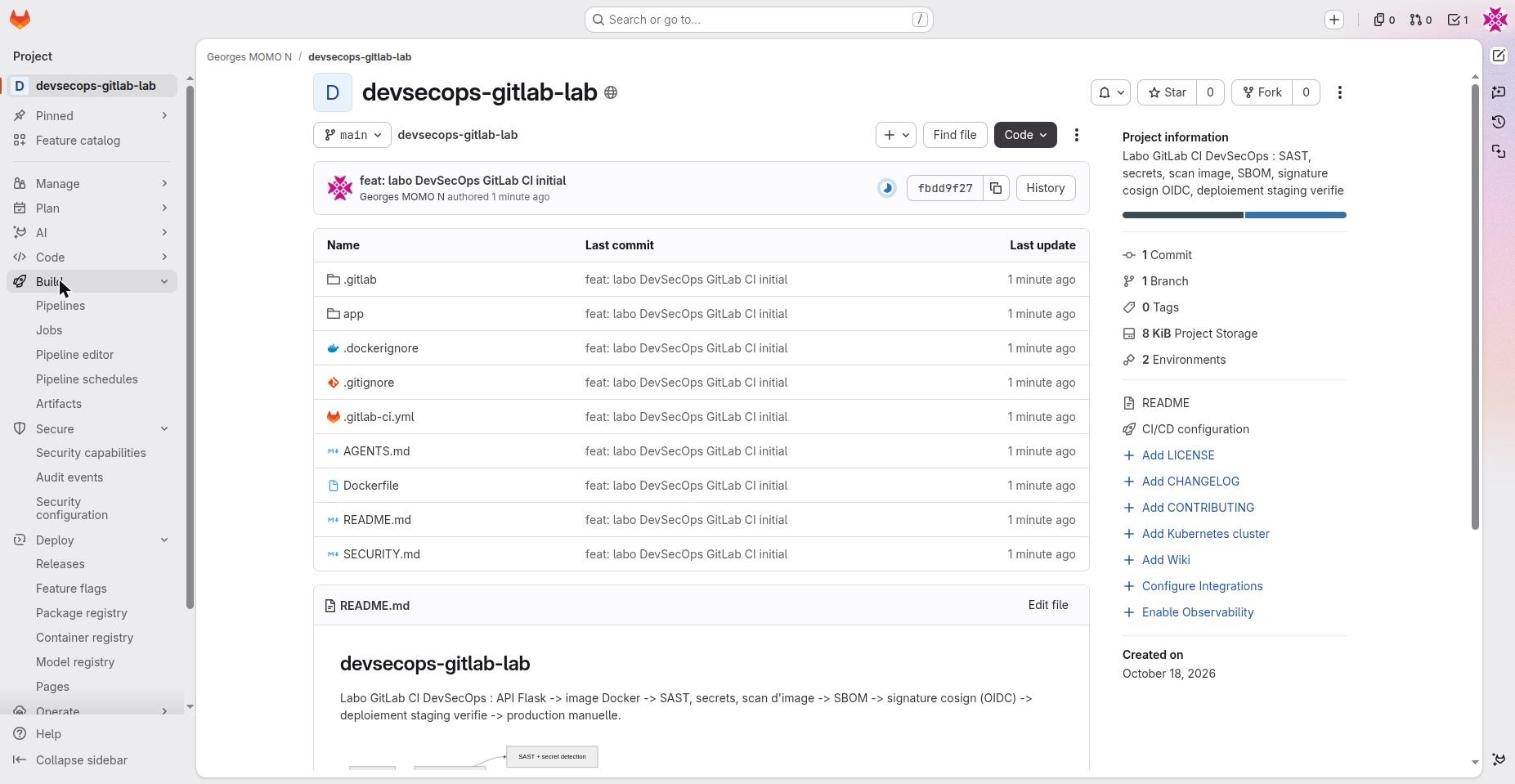This screenshot has width=1515, height=784.
Task: Open the to-do list icon
Action: [x=1458, y=20]
